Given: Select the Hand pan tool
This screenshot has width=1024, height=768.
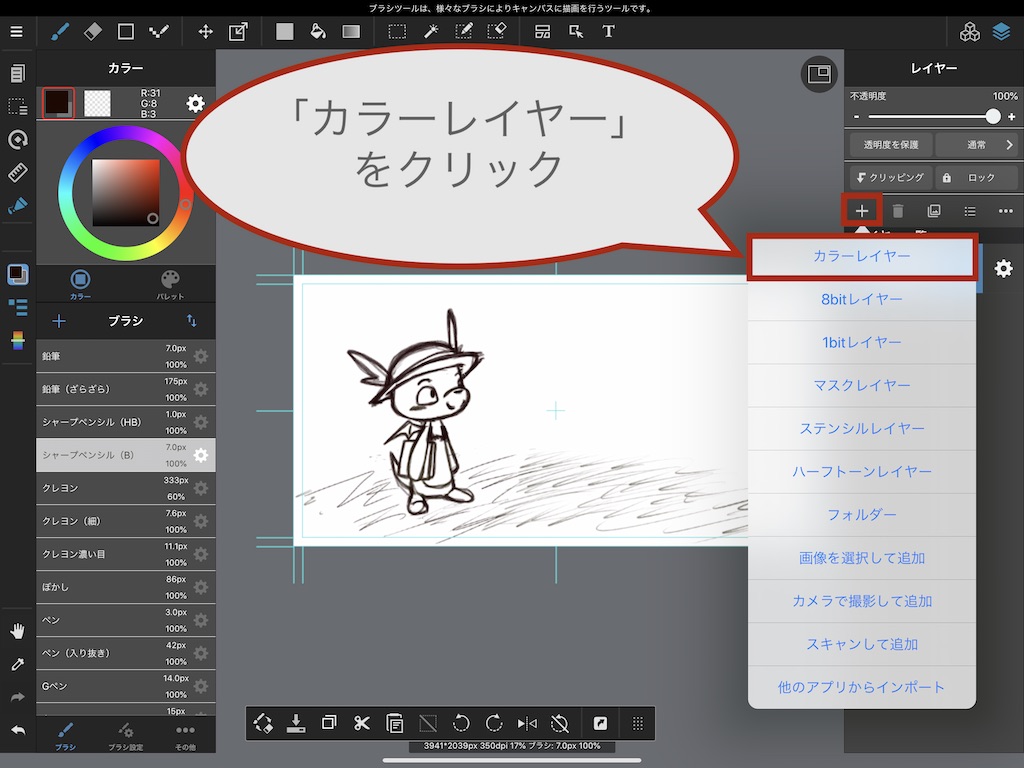Looking at the screenshot, I should 17,631.
